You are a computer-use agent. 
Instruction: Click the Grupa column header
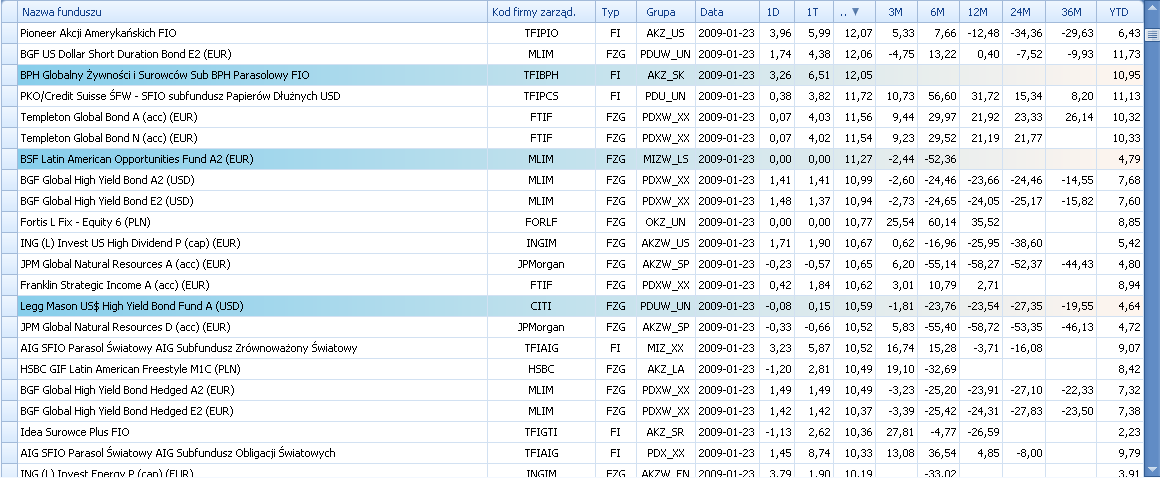(665, 12)
